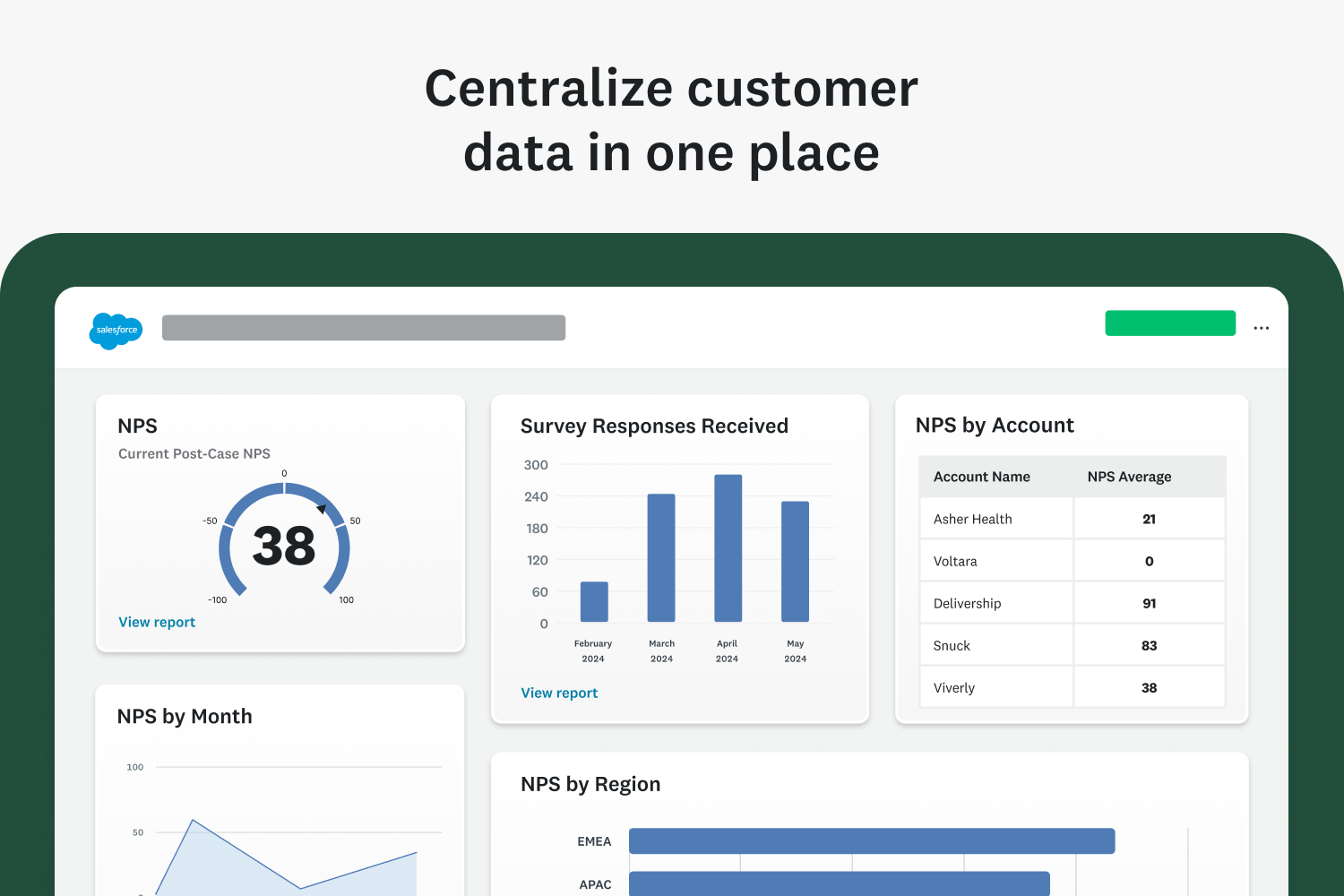Image resolution: width=1344 pixels, height=896 pixels.
Task: Click the Salesforce cloud logo
Action: point(116,331)
